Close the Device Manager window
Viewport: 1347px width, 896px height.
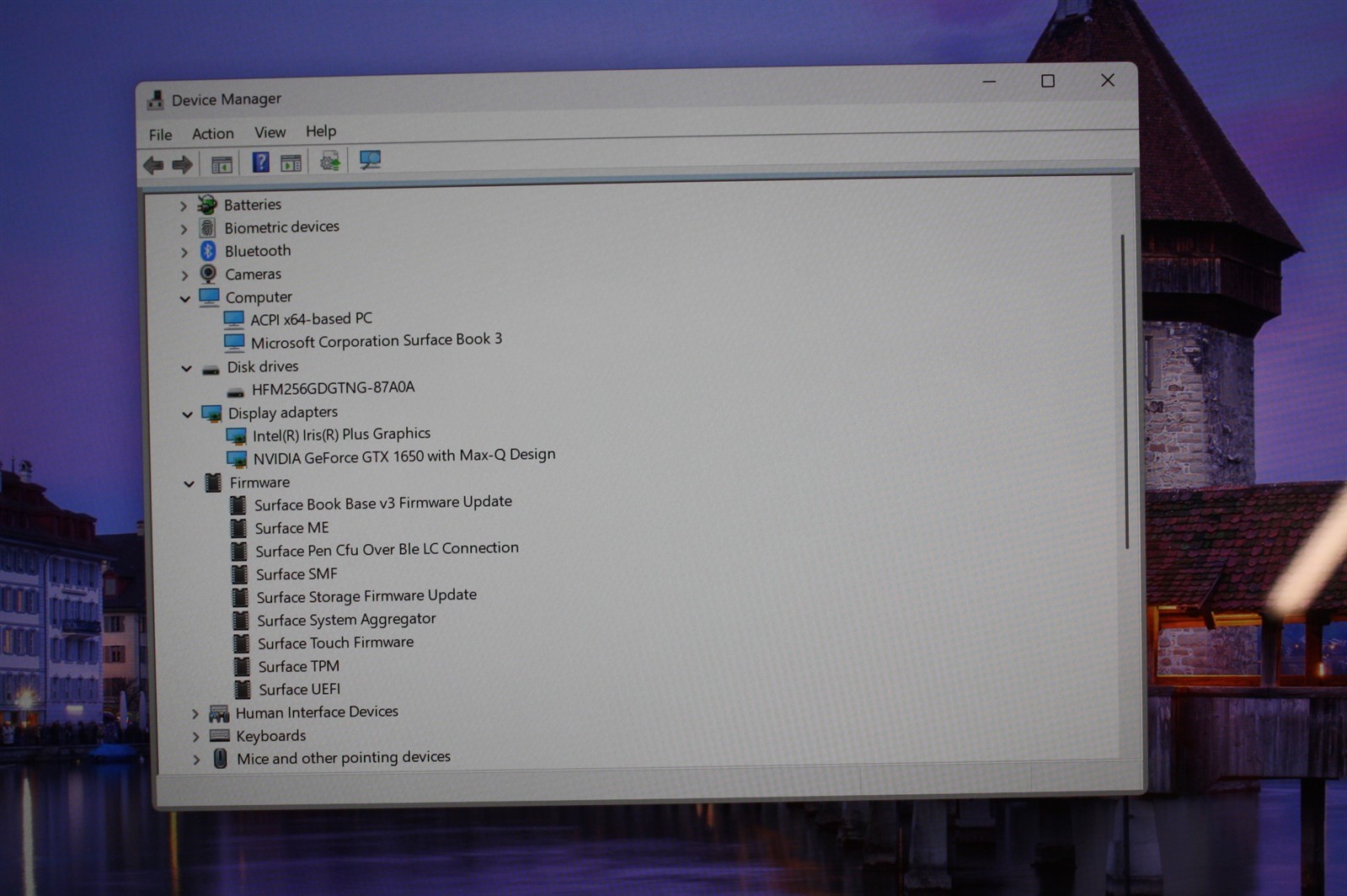pyautogui.click(x=1108, y=80)
